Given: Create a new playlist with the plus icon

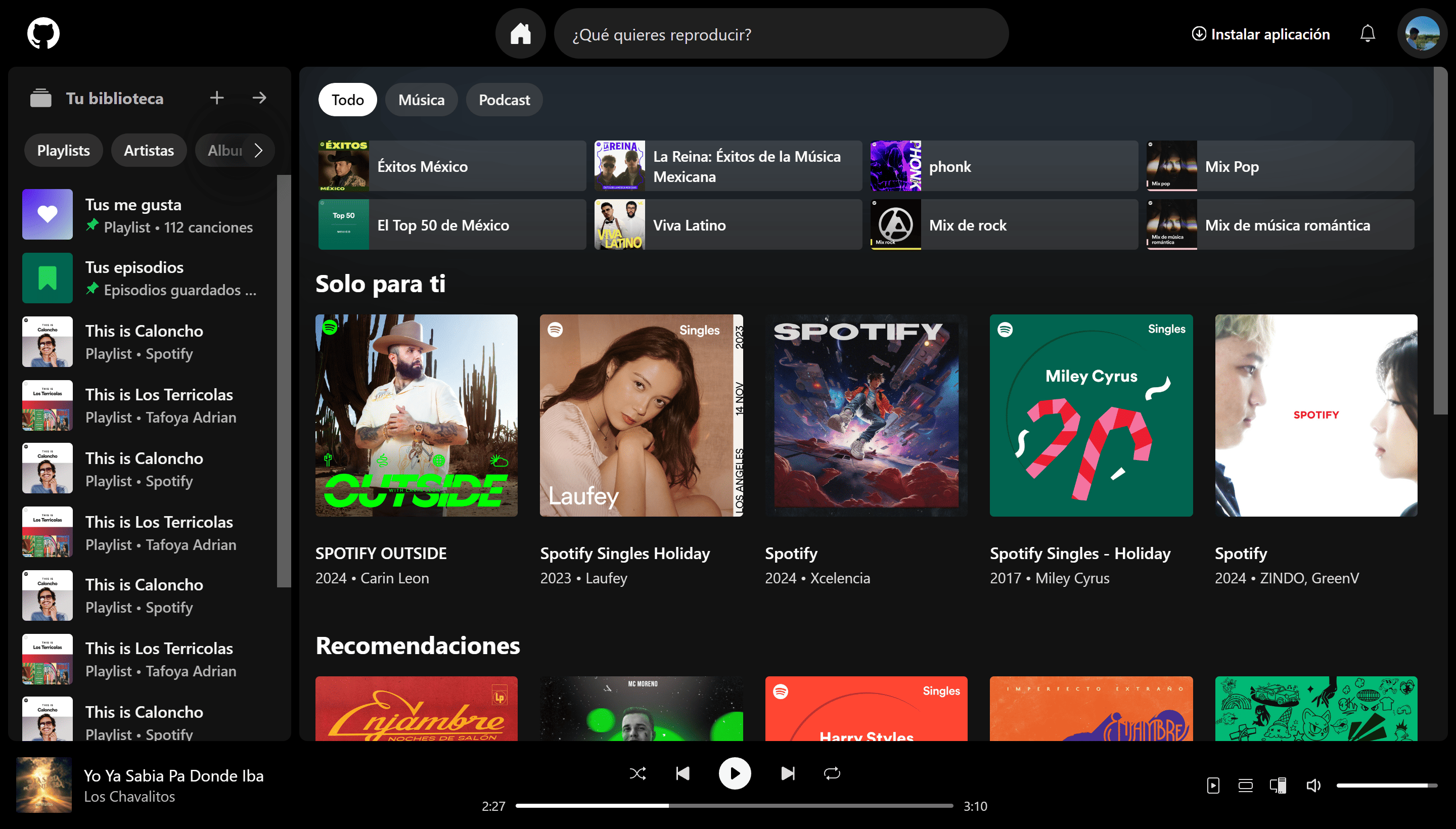Looking at the screenshot, I should click(x=216, y=98).
